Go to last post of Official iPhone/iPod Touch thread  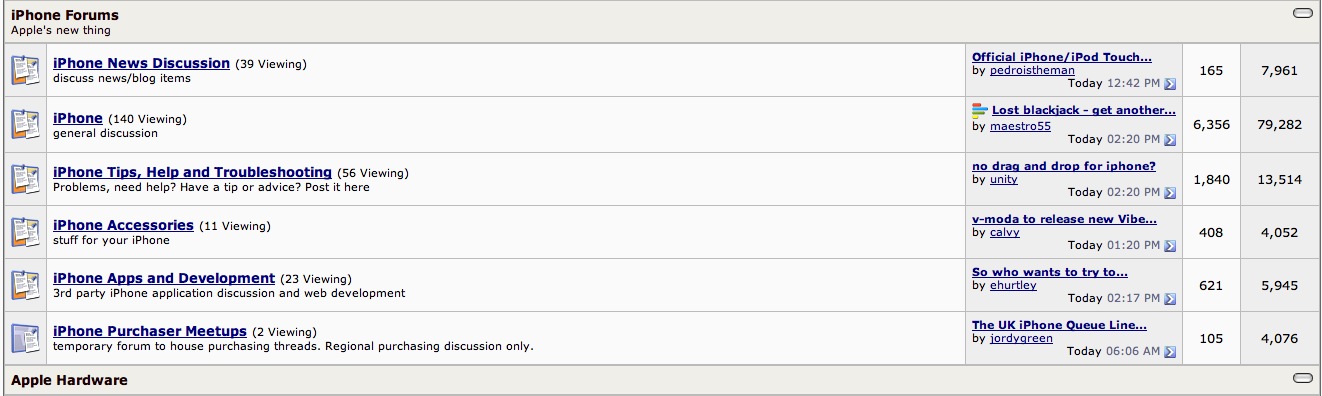(1170, 84)
